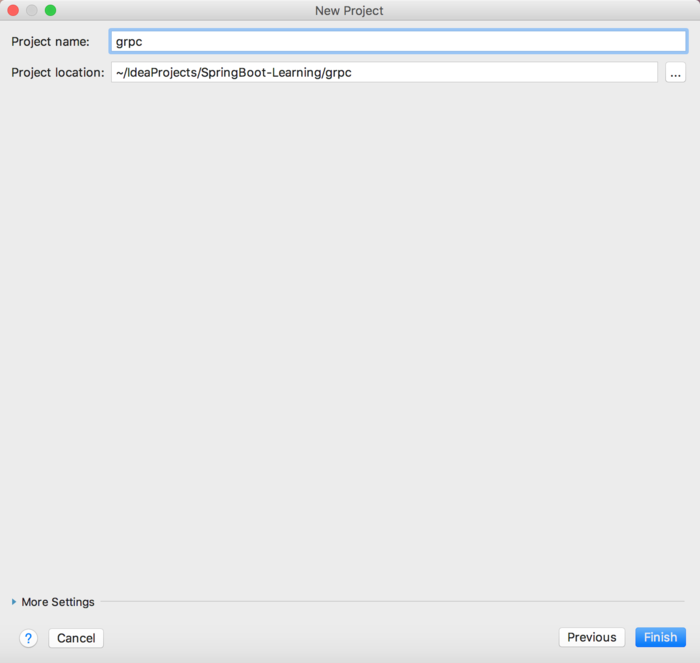Click Finish to create the project
The width and height of the screenshot is (700, 663).
click(660, 637)
